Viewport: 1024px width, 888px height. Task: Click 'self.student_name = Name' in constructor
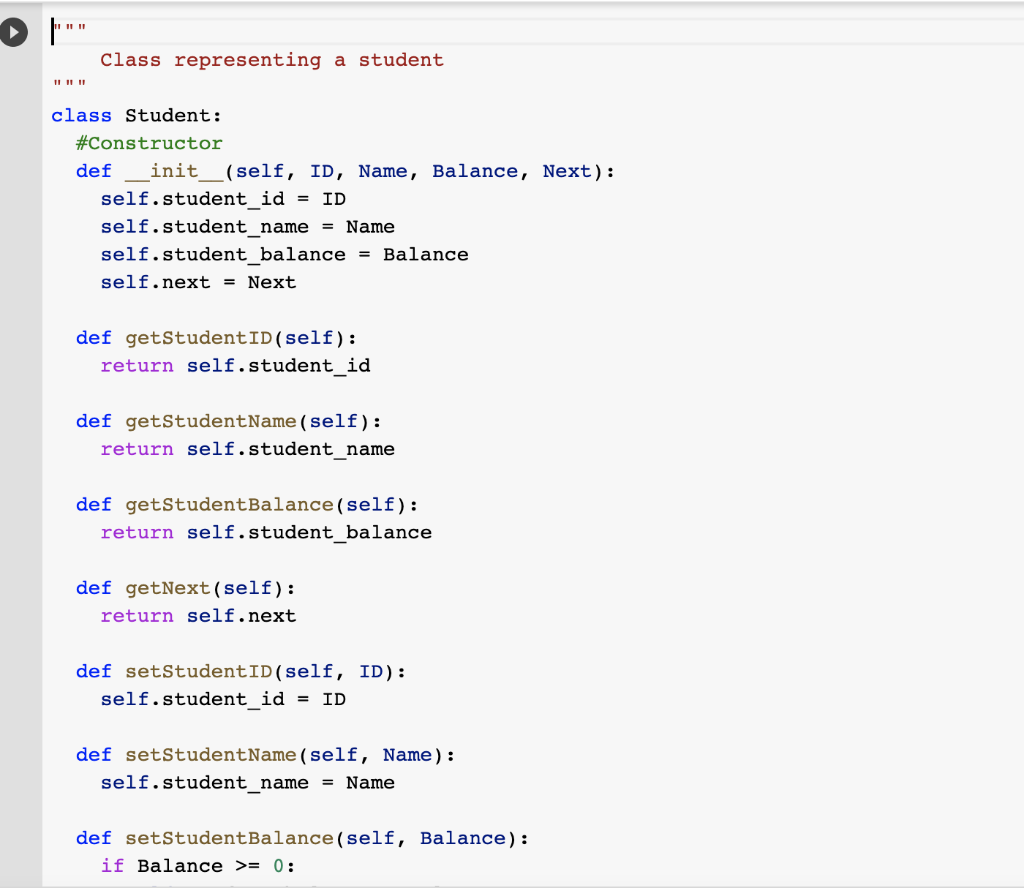click(248, 227)
